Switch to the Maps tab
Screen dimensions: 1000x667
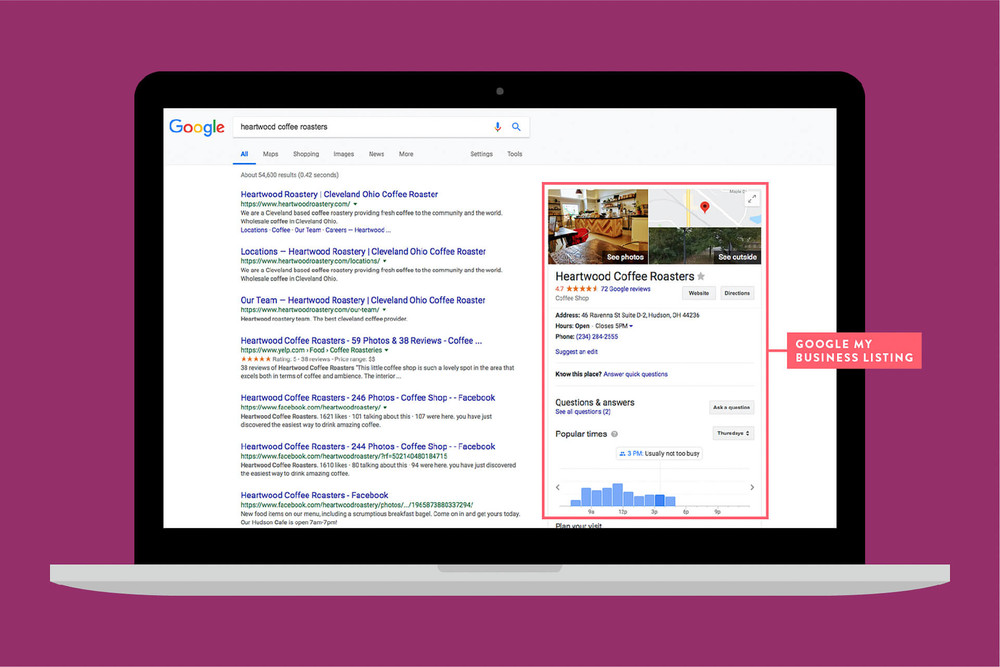270,154
